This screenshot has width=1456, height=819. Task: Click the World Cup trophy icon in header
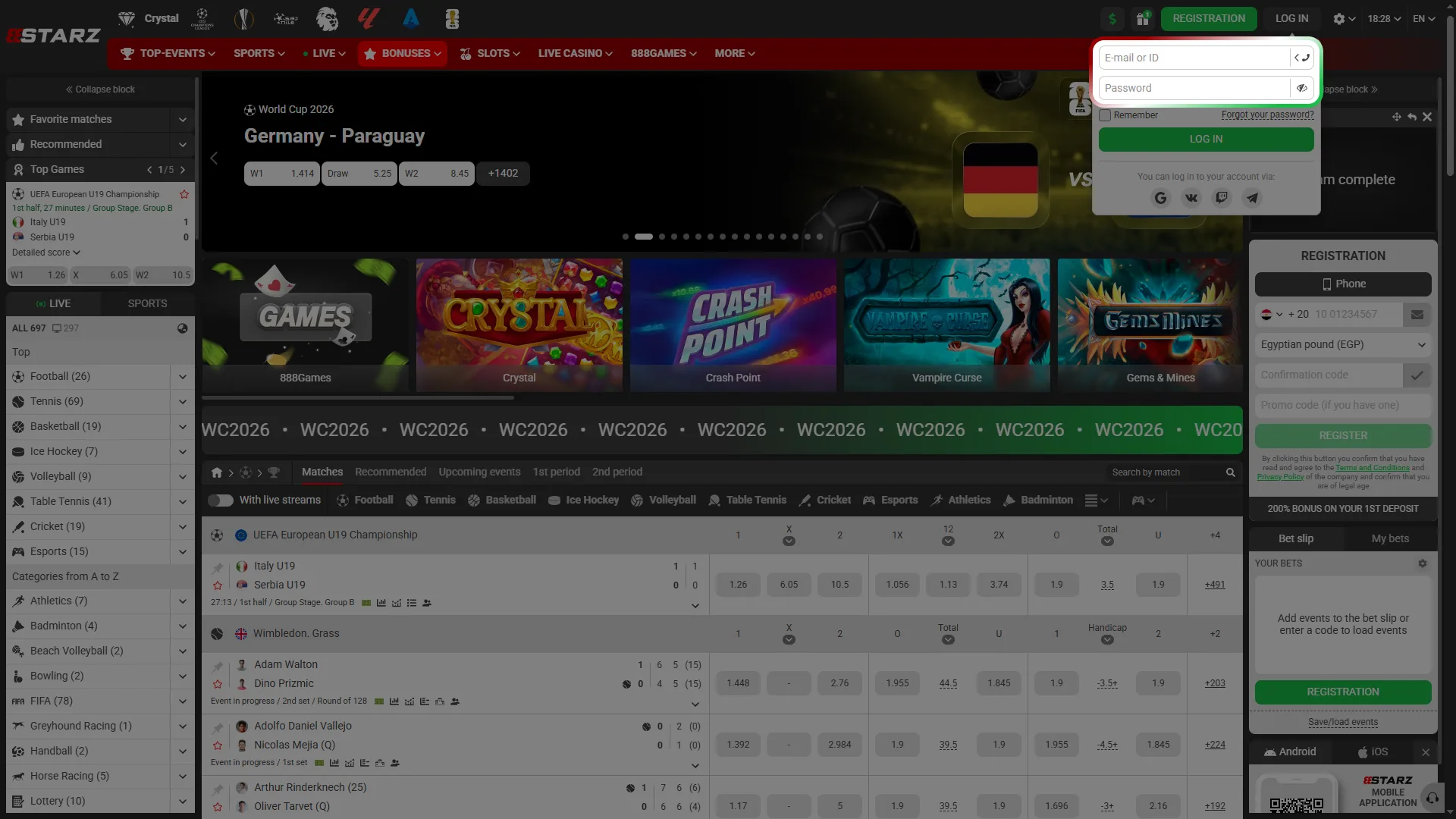click(453, 18)
